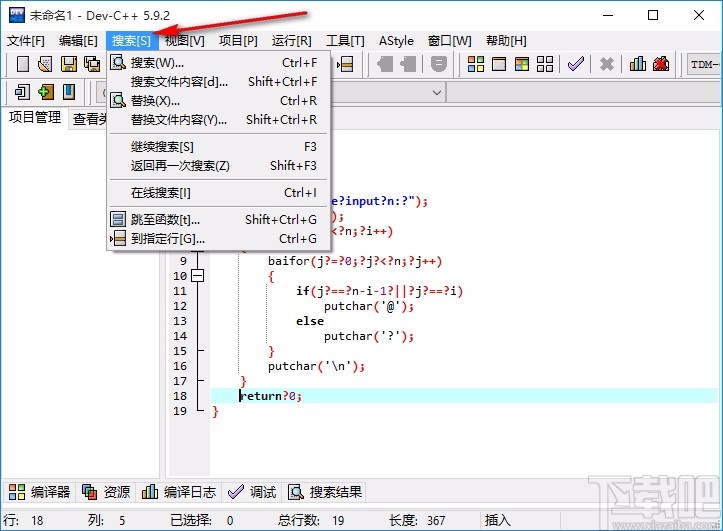Click line number 11 in the gutter
The height and width of the screenshot is (531, 723).
(180, 291)
